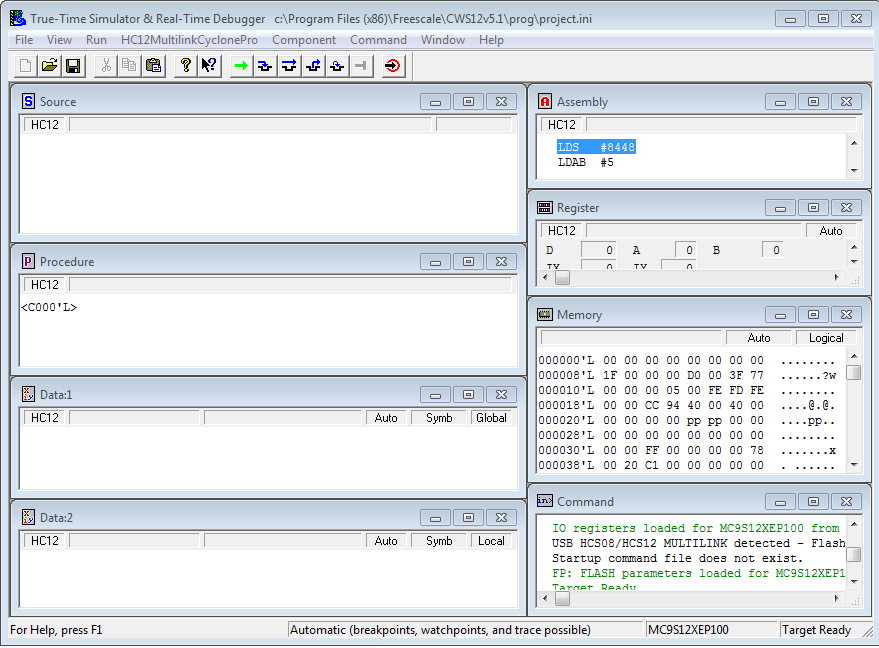This screenshot has width=879, height=648.
Task: Click the New file toolbar icon
Action: [25, 66]
